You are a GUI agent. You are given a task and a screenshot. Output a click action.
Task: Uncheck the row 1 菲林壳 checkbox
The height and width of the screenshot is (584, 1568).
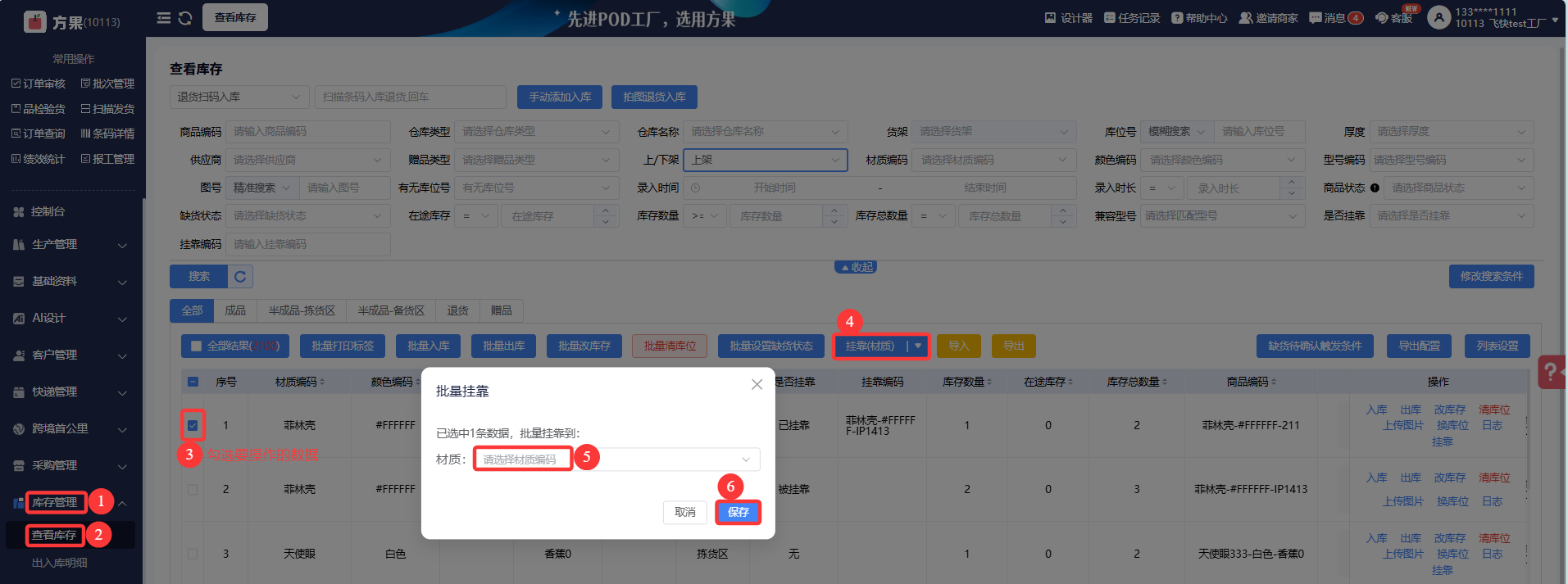click(193, 425)
